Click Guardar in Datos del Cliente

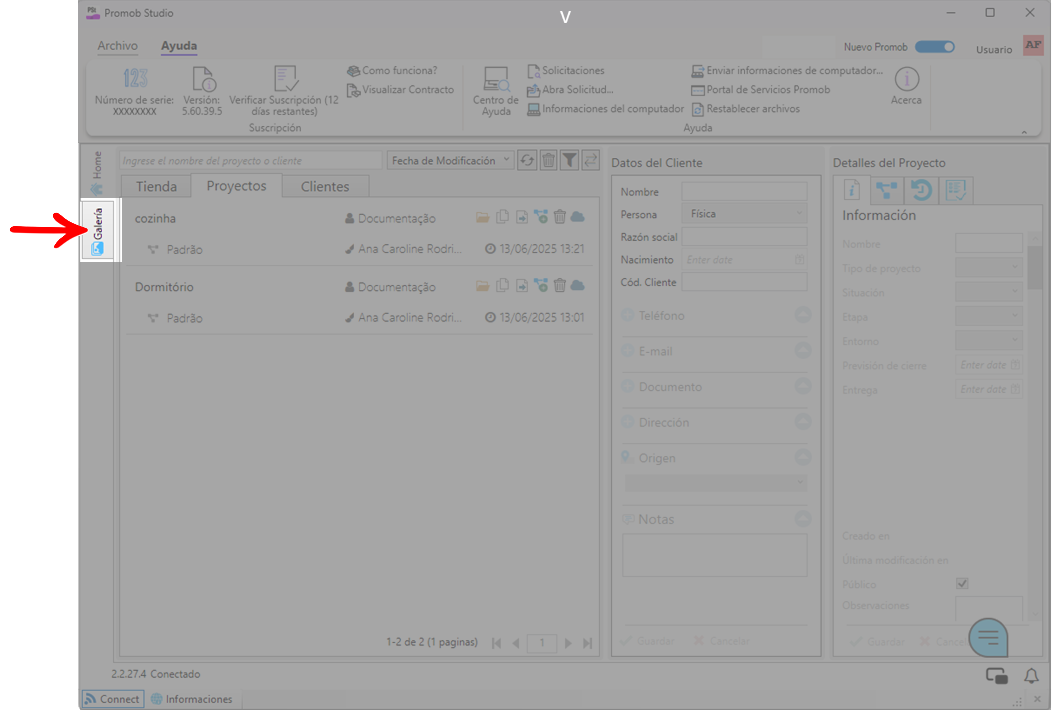[x=647, y=641]
